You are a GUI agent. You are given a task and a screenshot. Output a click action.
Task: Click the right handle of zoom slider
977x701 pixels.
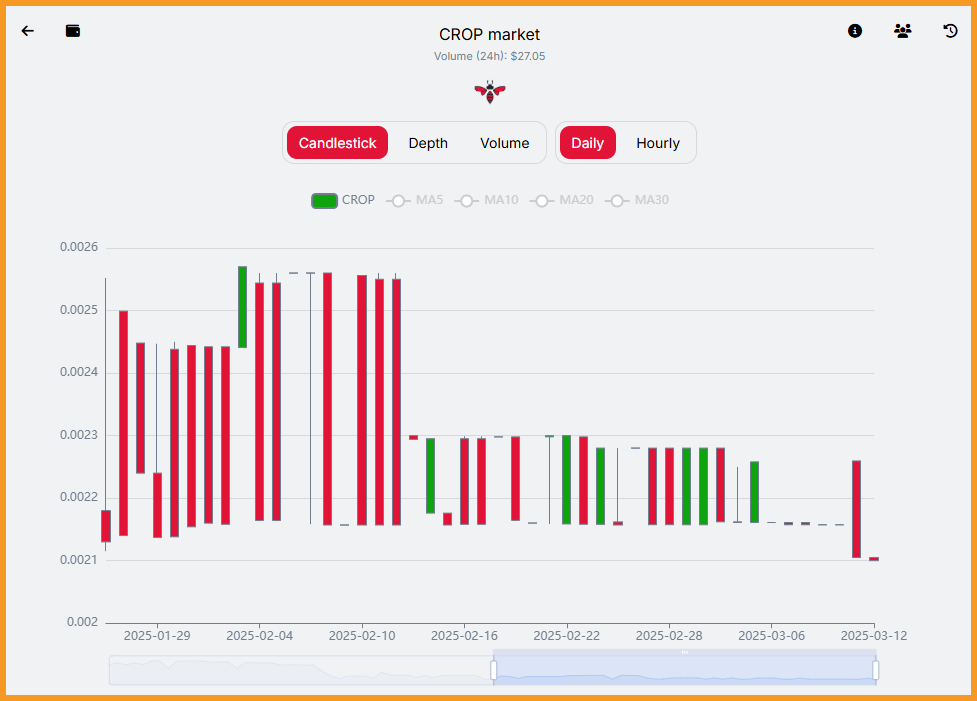[x=875, y=670]
